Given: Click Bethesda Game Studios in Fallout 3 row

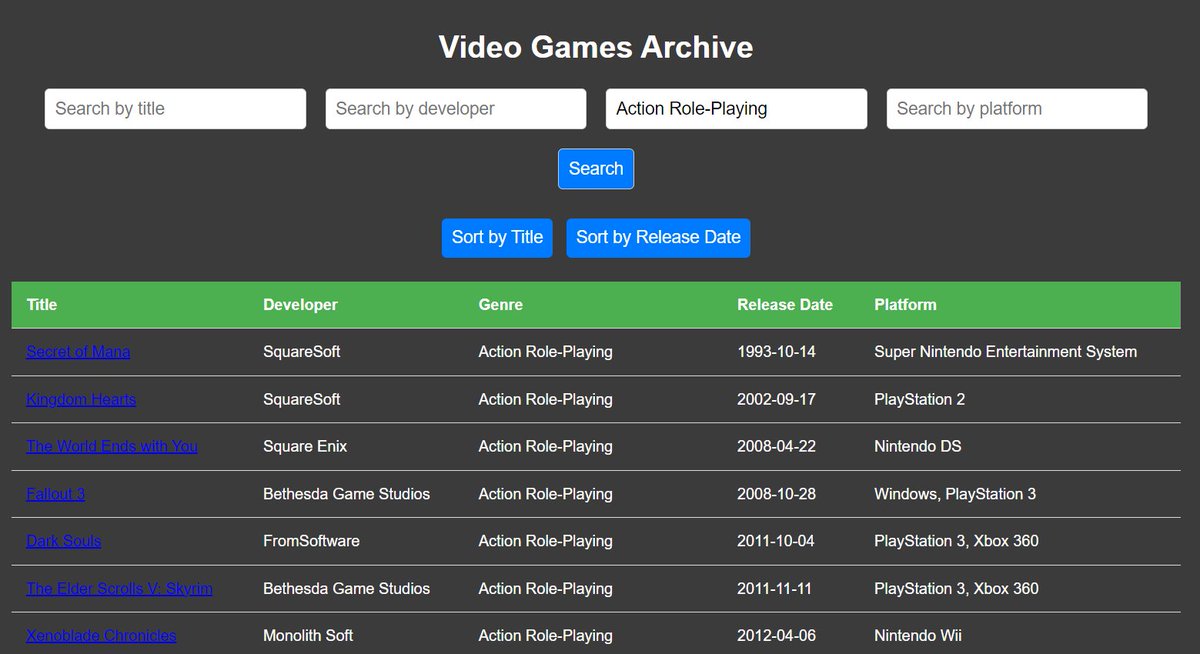Looking at the screenshot, I should (x=347, y=494).
